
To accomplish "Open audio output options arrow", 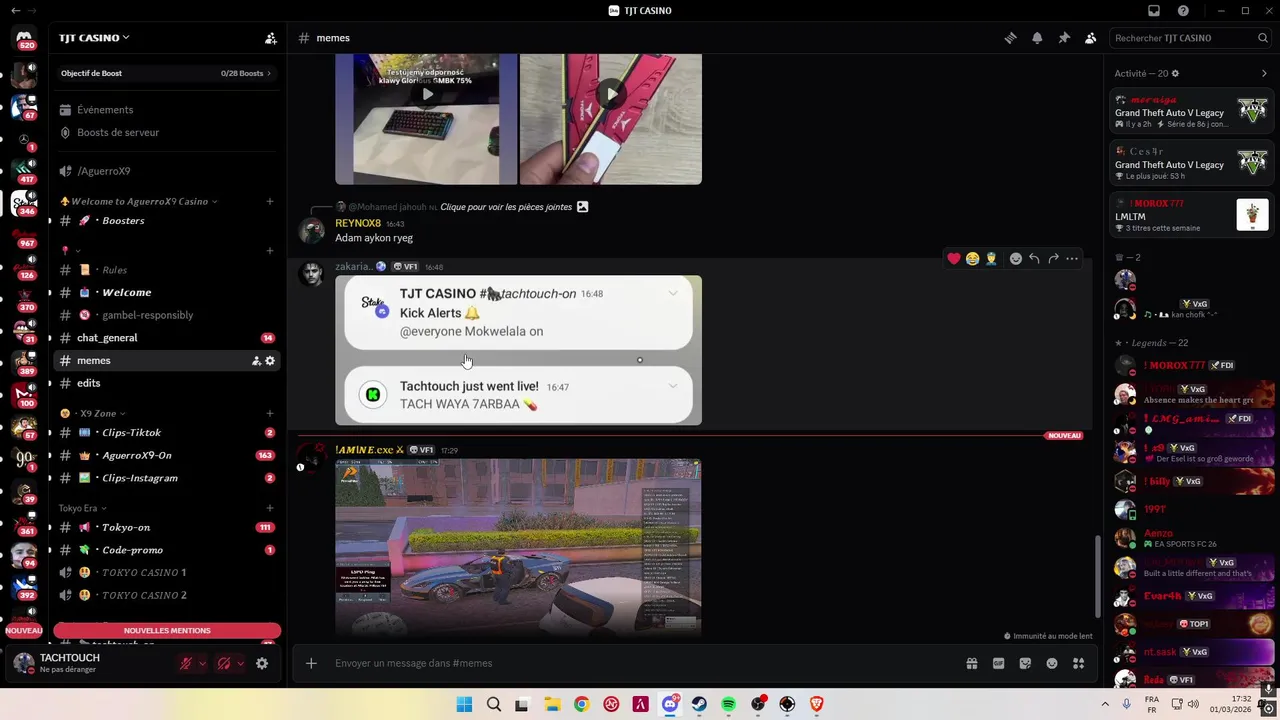I will click(x=240, y=663).
